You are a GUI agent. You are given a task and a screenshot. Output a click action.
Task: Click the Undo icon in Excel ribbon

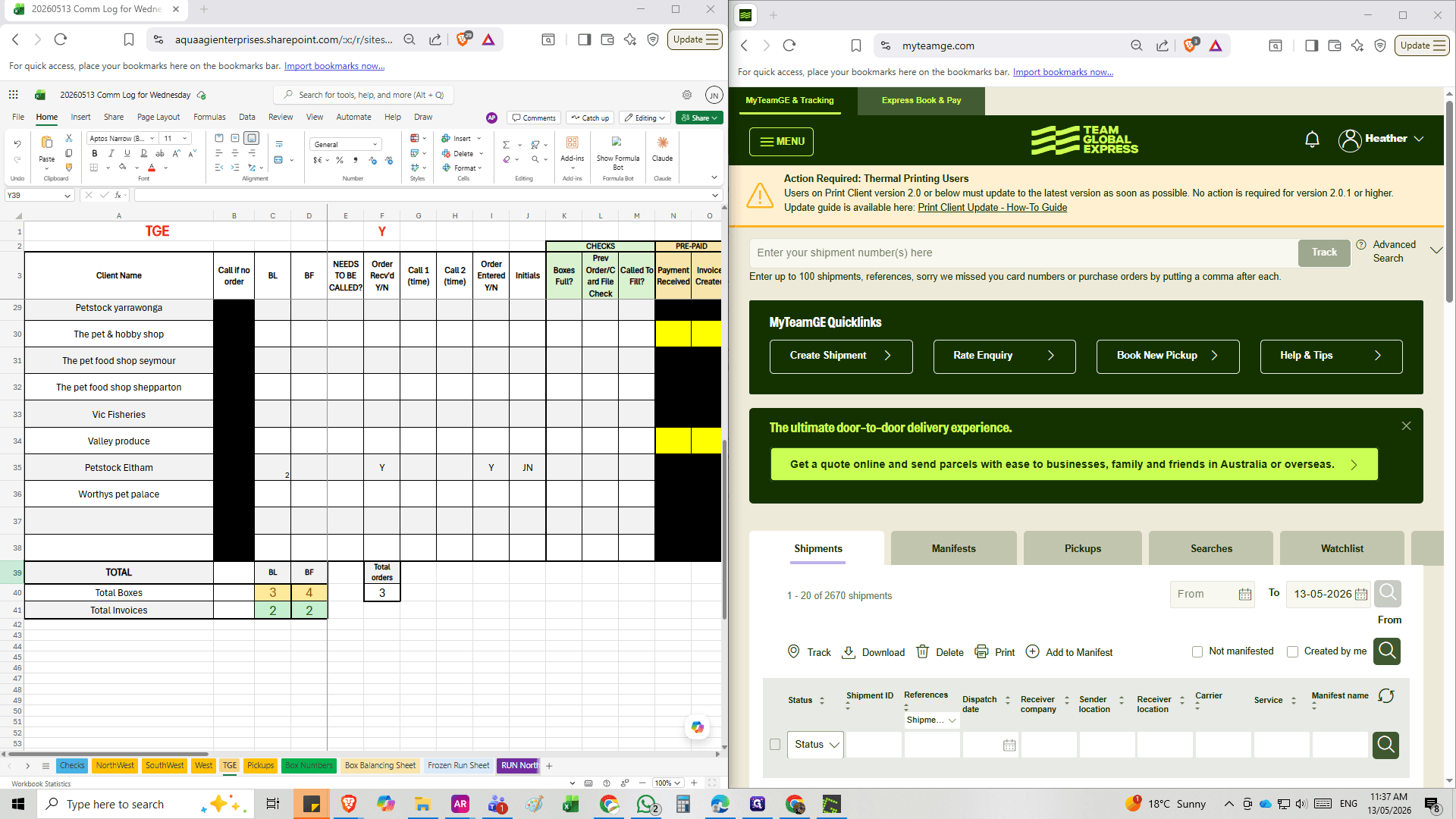coord(17,143)
